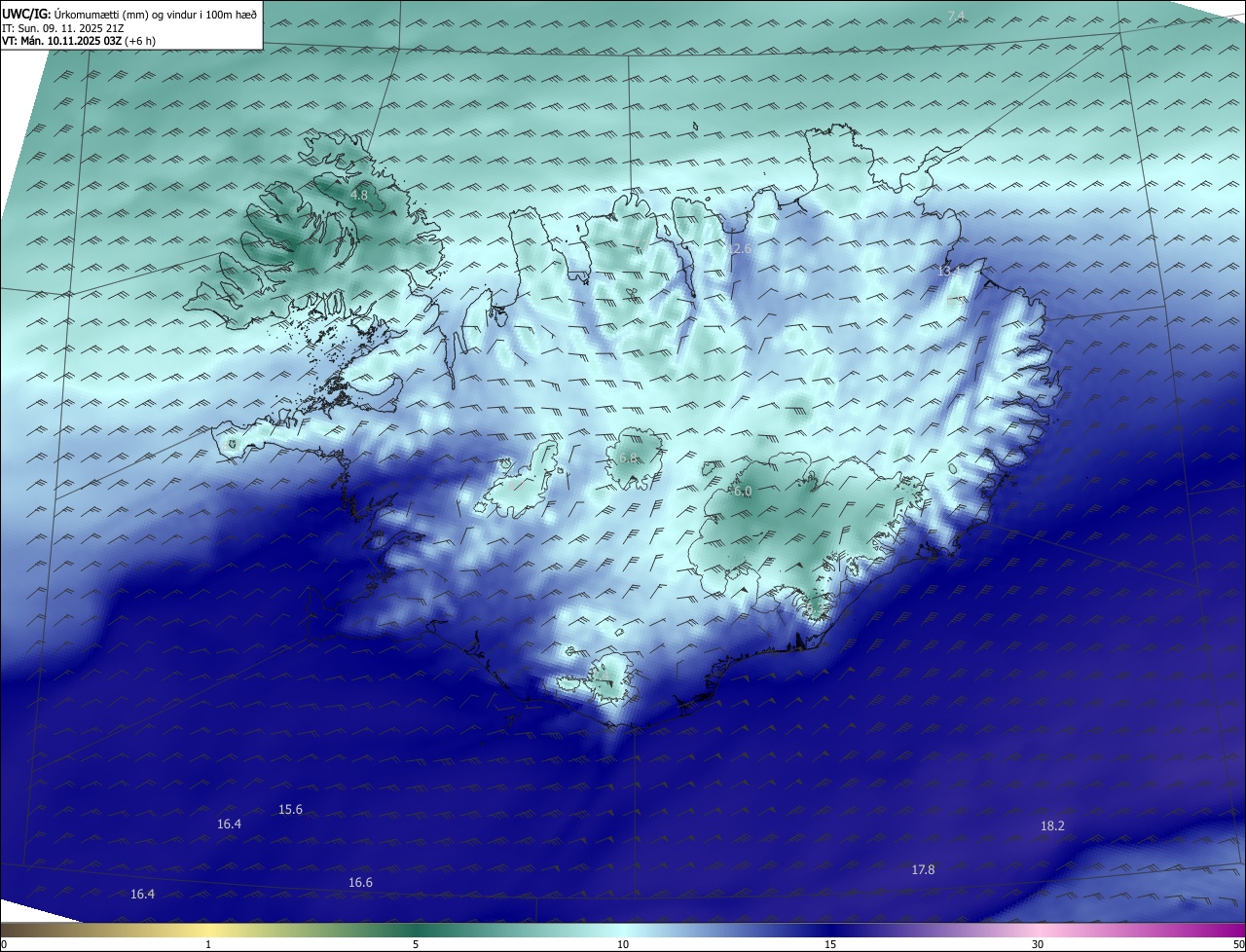
Task: Click the color scale tick labelled 1
Action: [x=208, y=944]
